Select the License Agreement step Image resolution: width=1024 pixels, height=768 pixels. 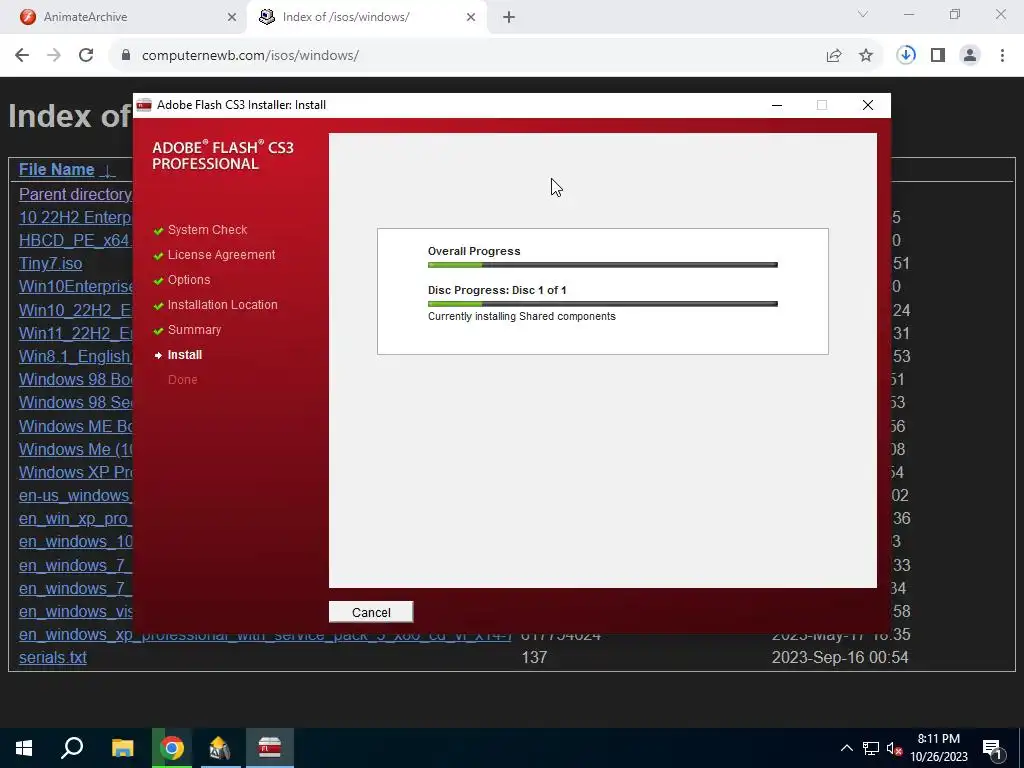click(221, 255)
